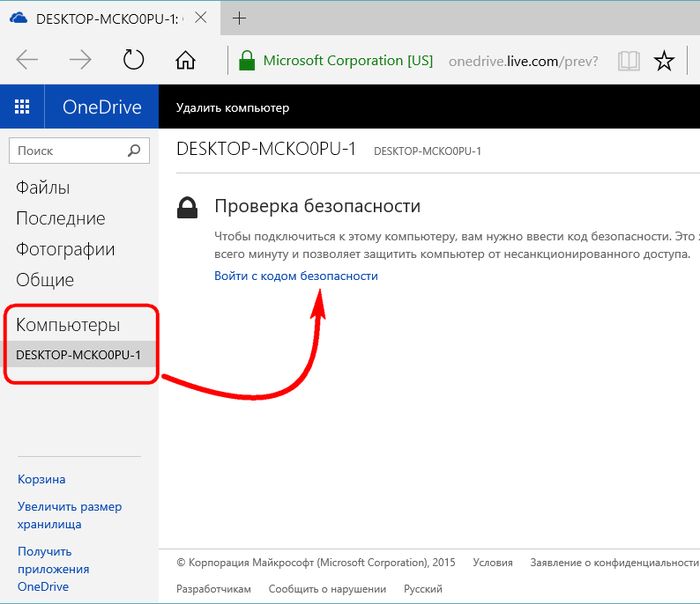Open Условия footer link
Viewport: 700px width, 604px height.
tap(492, 562)
